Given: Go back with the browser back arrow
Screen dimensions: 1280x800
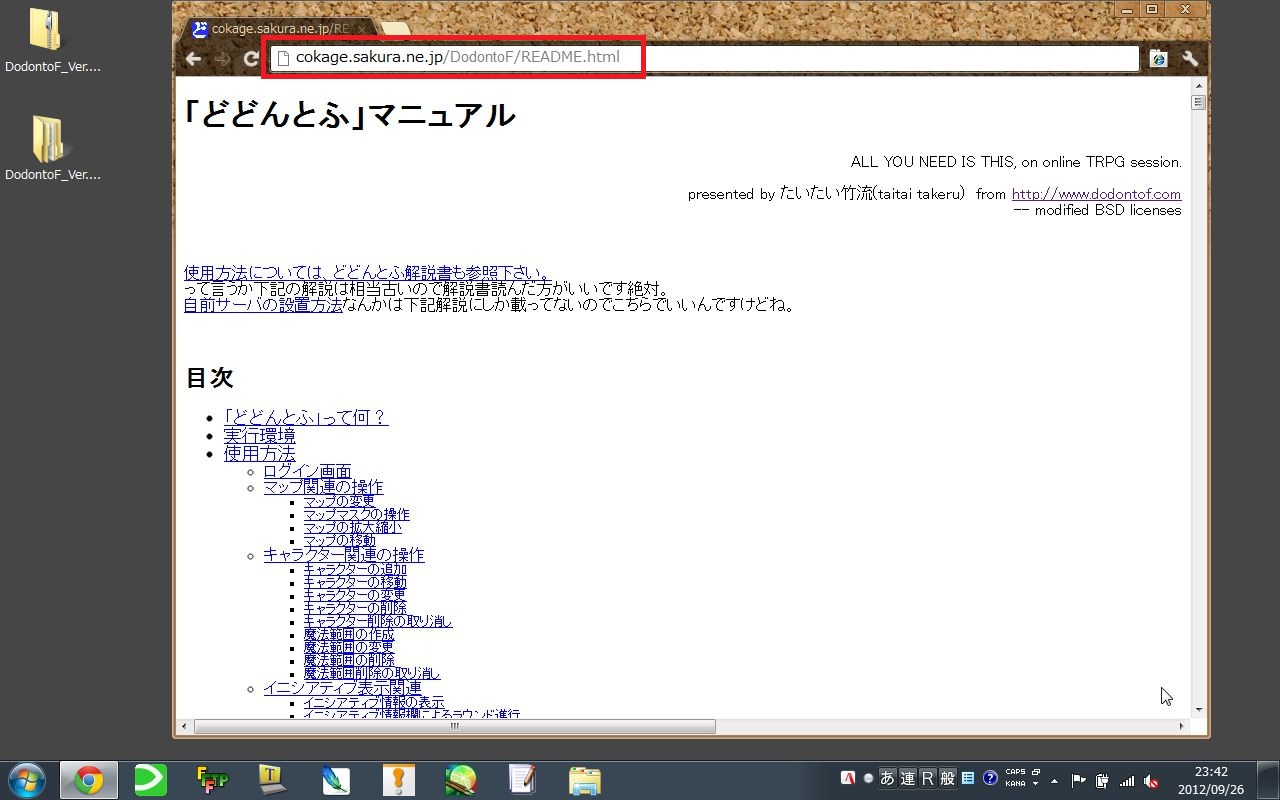Looking at the screenshot, I should (x=193, y=59).
